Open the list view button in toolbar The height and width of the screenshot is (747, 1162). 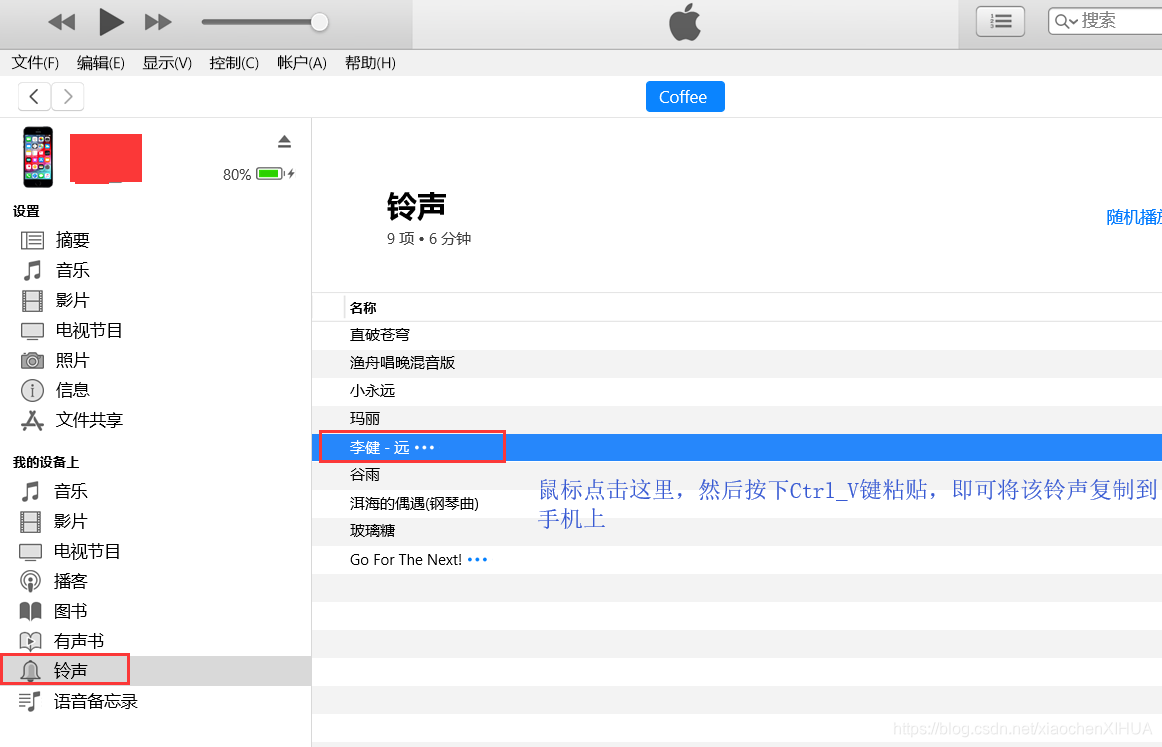(x=1000, y=21)
